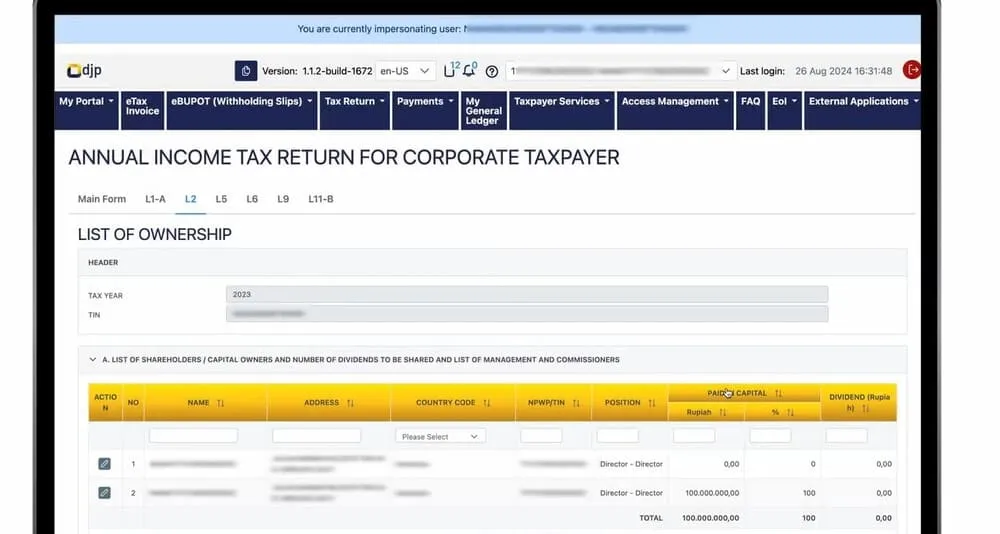Sort by Rupiah sub-column arrows

(723, 413)
